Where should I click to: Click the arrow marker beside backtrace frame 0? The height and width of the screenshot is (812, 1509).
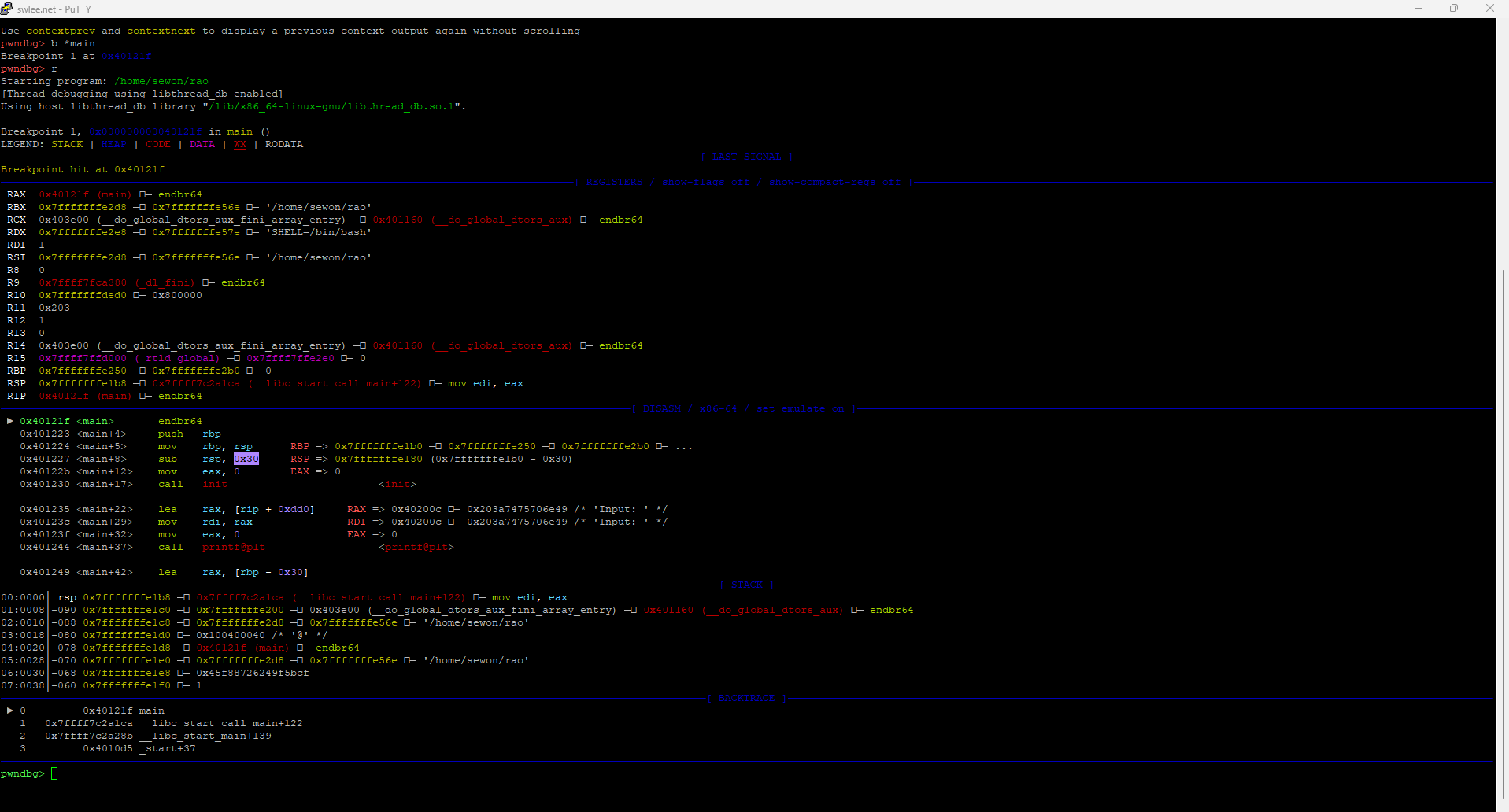point(10,710)
